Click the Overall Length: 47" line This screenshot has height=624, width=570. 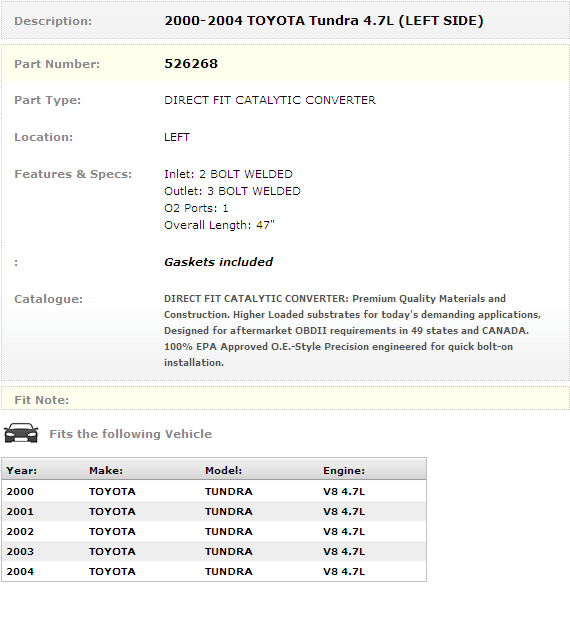coord(219,225)
